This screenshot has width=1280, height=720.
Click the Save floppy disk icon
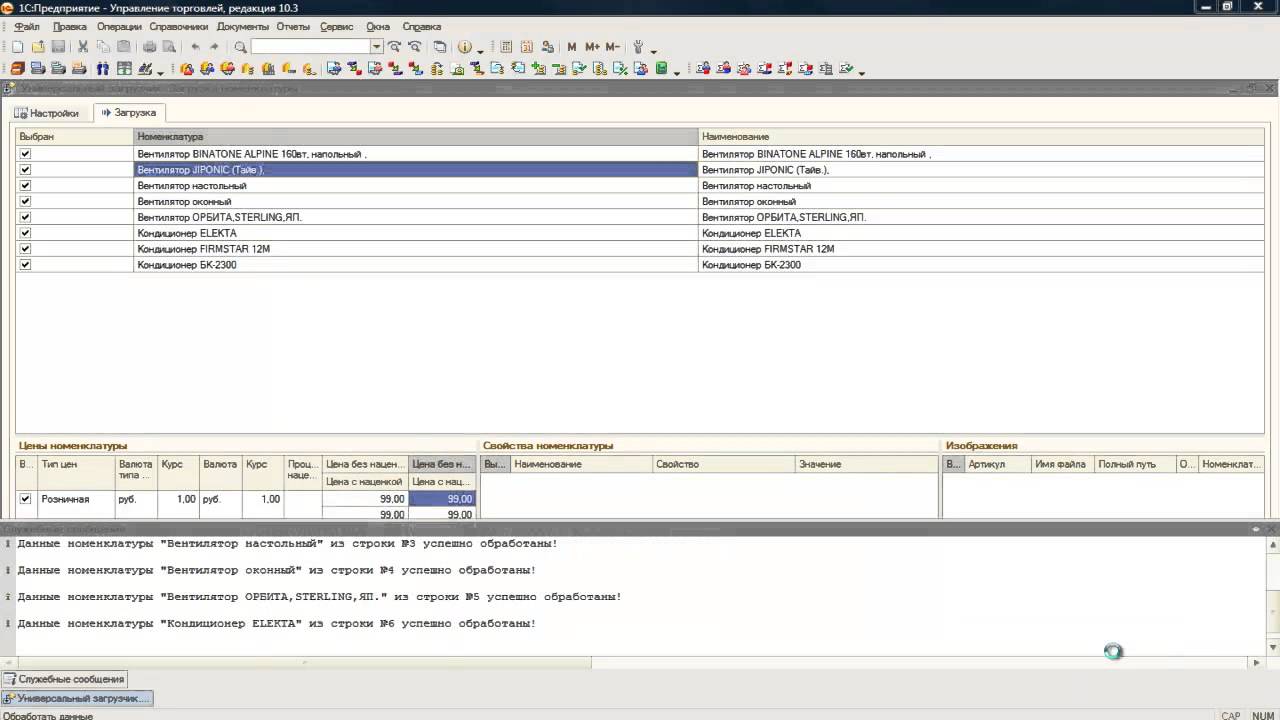tap(58, 47)
